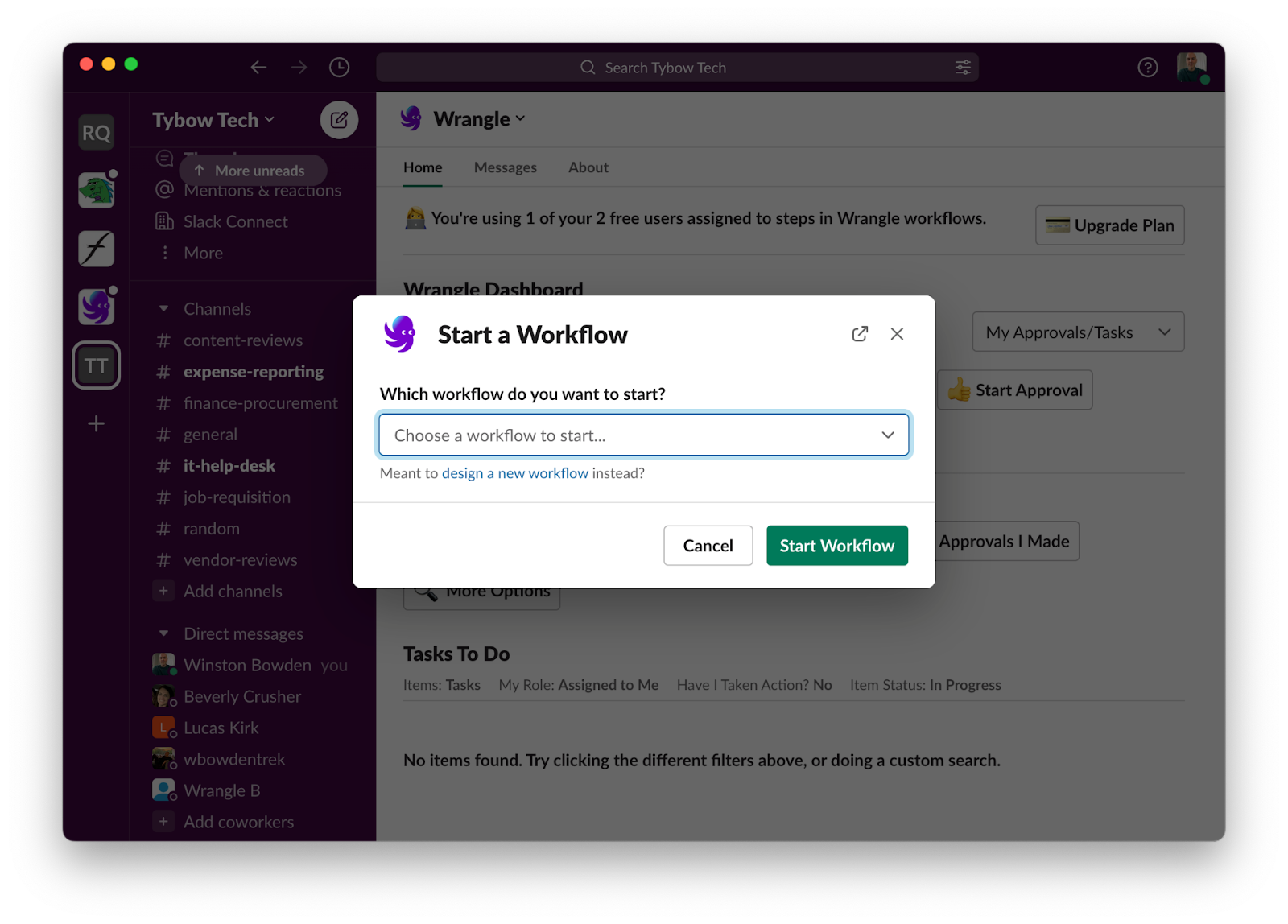1288x924 pixels.
Task: Collapse the Channels section
Action: (x=164, y=308)
